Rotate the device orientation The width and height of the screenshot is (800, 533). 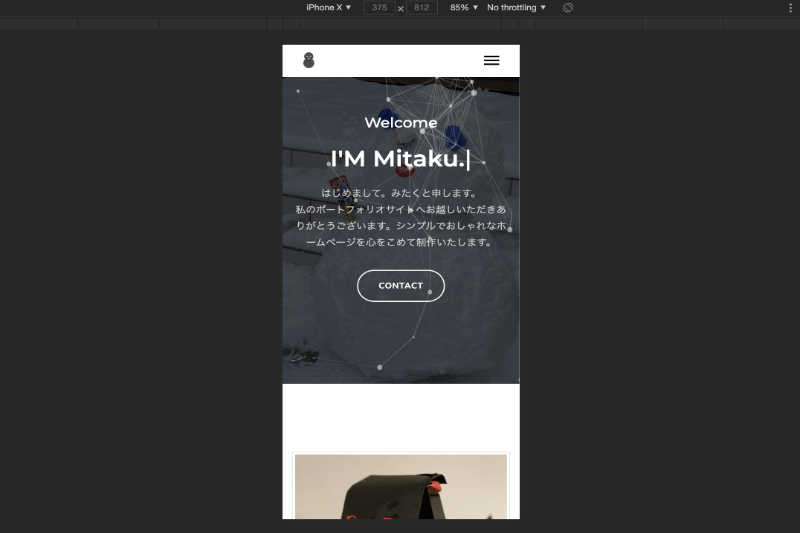click(568, 8)
